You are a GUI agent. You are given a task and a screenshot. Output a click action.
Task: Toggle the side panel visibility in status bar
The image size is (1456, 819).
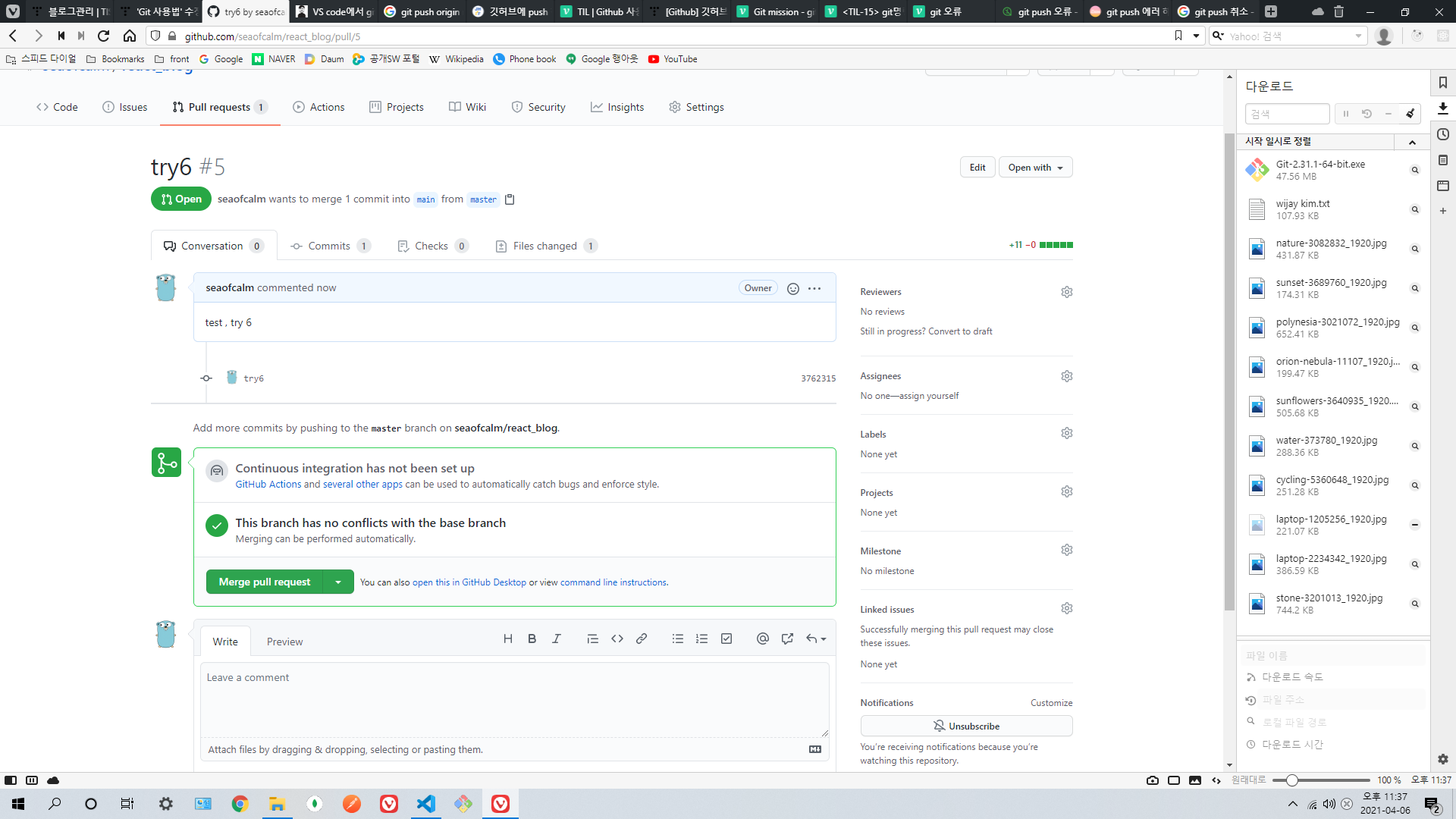click(x=11, y=780)
